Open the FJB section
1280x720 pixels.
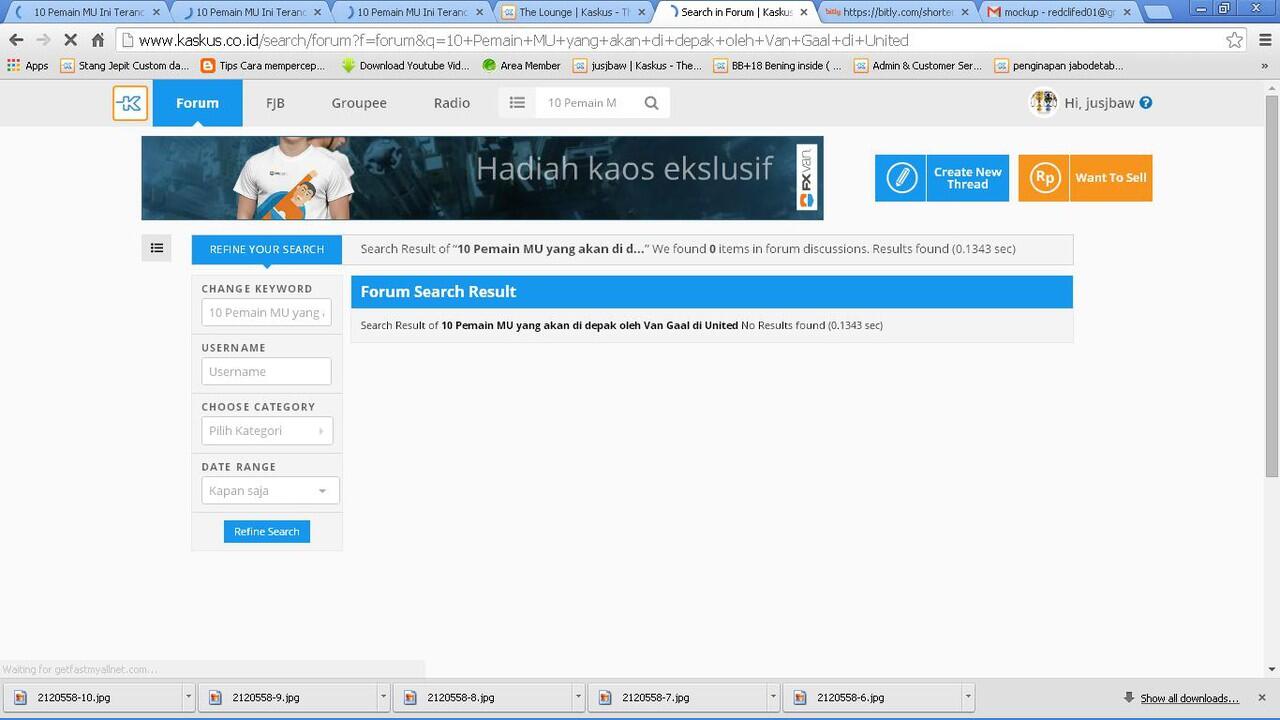click(x=275, y=103)
